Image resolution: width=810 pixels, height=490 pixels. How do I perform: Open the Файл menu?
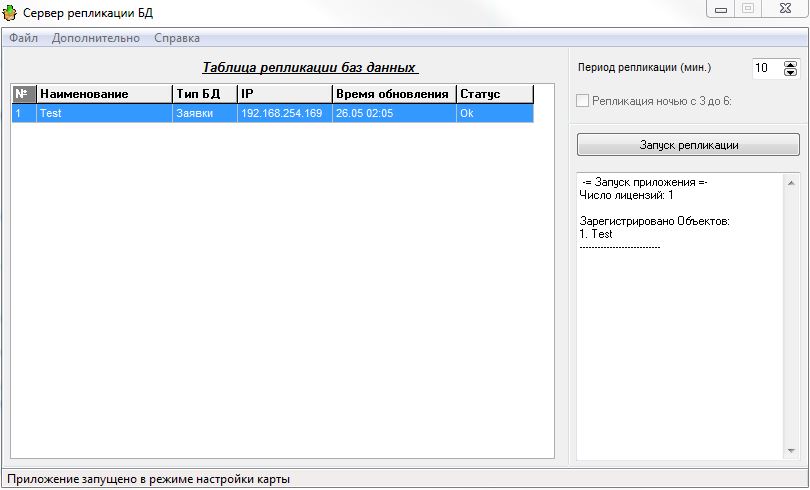pyautogui.click(x=24, y=38)
